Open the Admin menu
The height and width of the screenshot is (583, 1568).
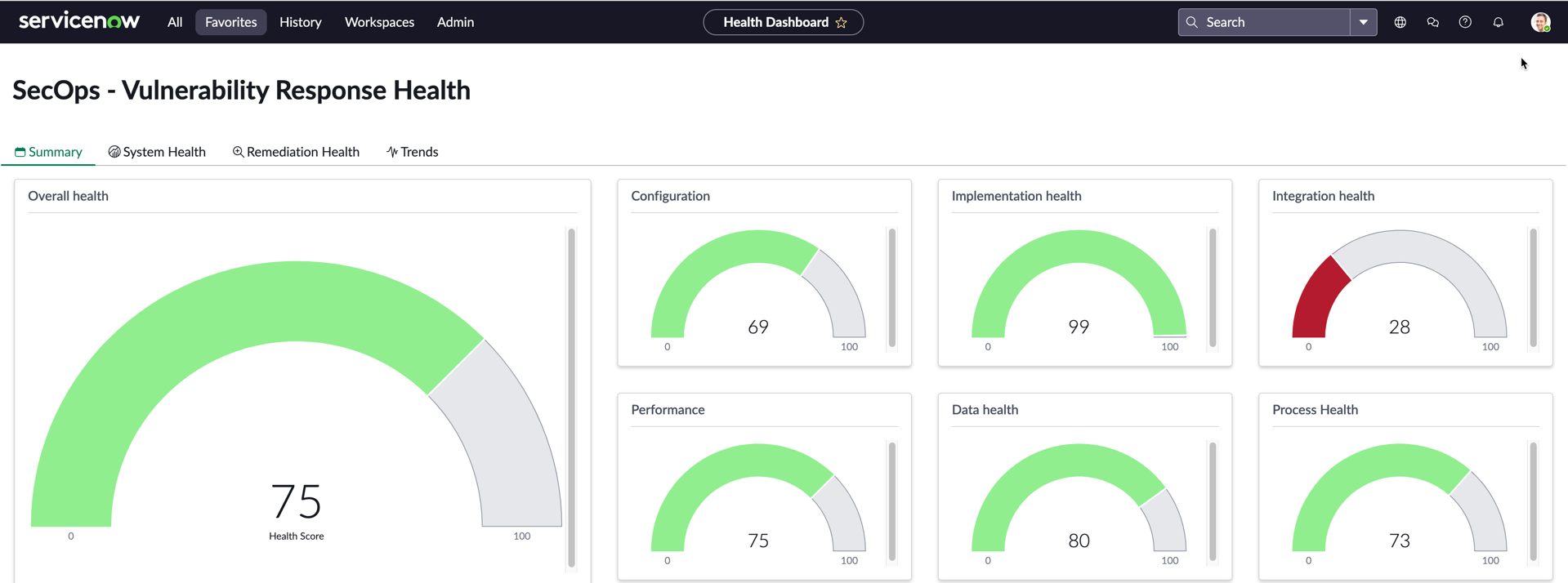(455, 22)
